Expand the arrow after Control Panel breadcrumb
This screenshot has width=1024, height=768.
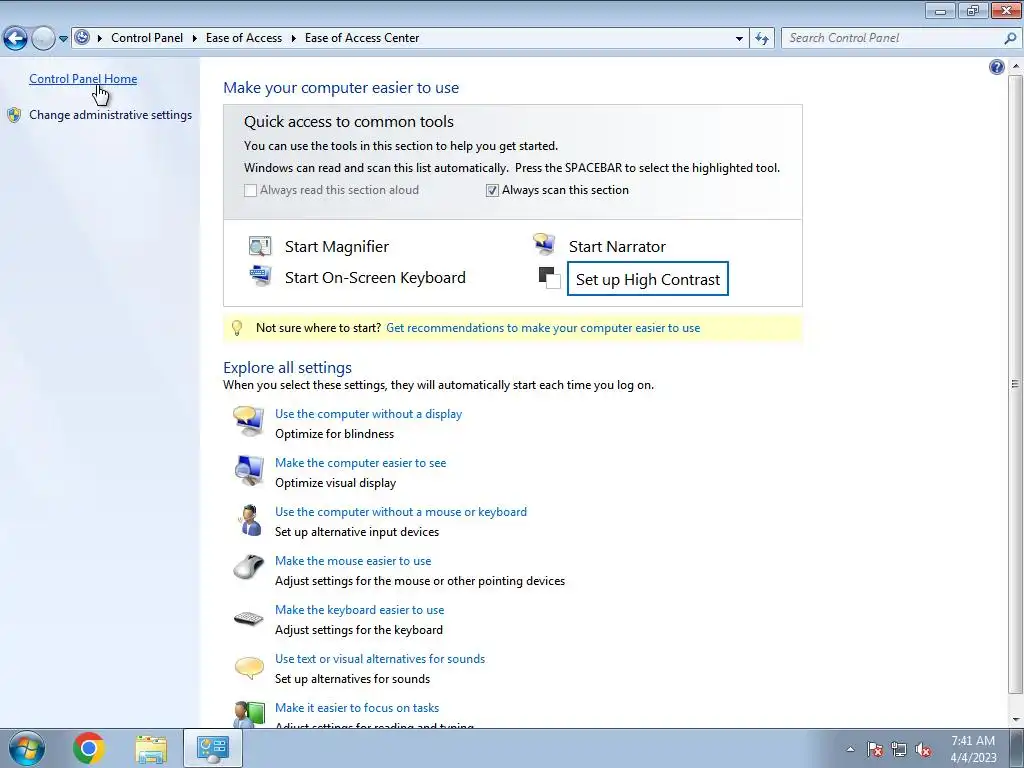tap(195, 39)
